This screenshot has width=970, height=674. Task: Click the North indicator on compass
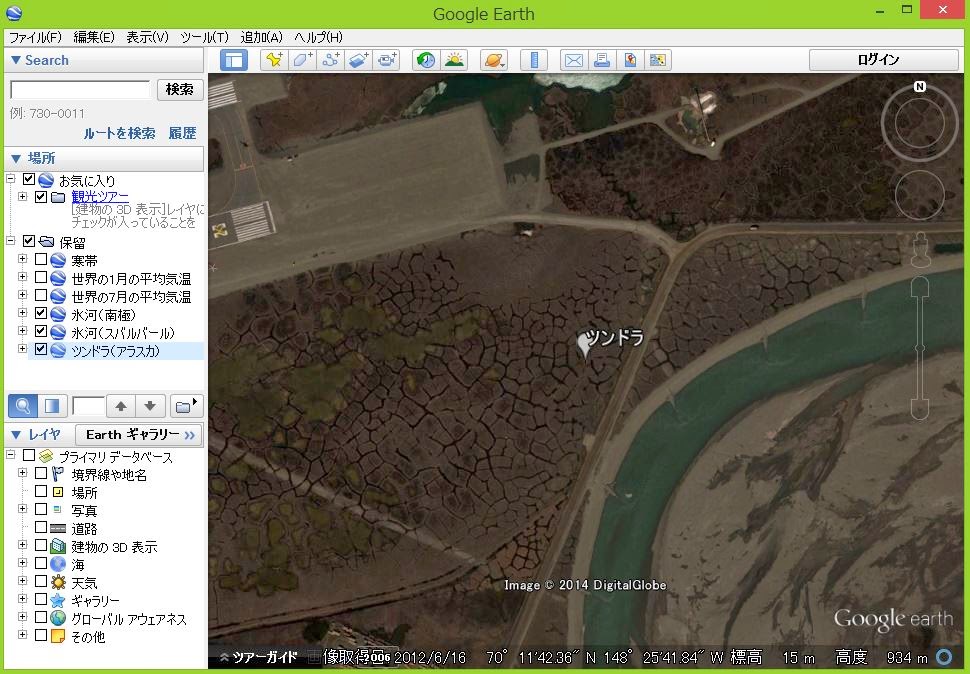(x=920, y=87)
